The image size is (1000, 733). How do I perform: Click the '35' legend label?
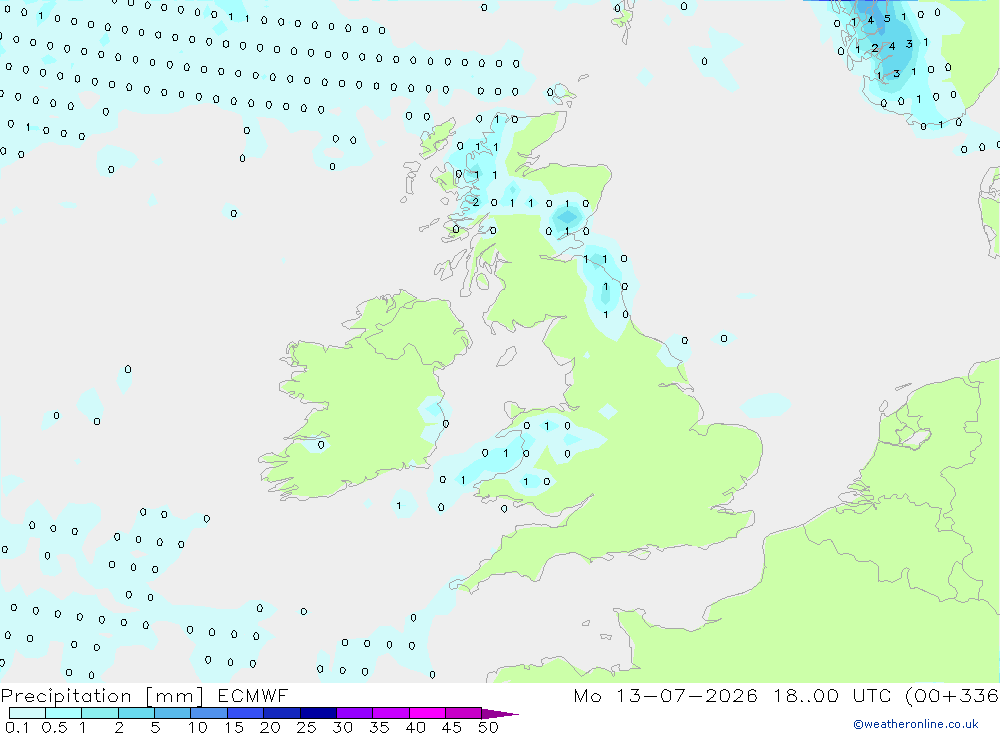pos(379,727)
